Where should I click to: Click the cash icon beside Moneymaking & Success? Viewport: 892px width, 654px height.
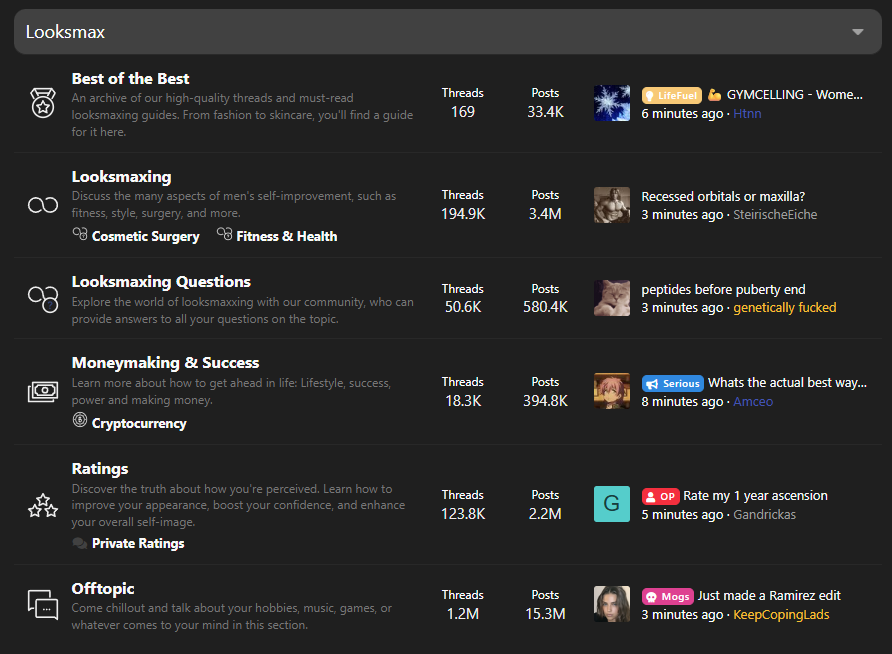point(42,391)
